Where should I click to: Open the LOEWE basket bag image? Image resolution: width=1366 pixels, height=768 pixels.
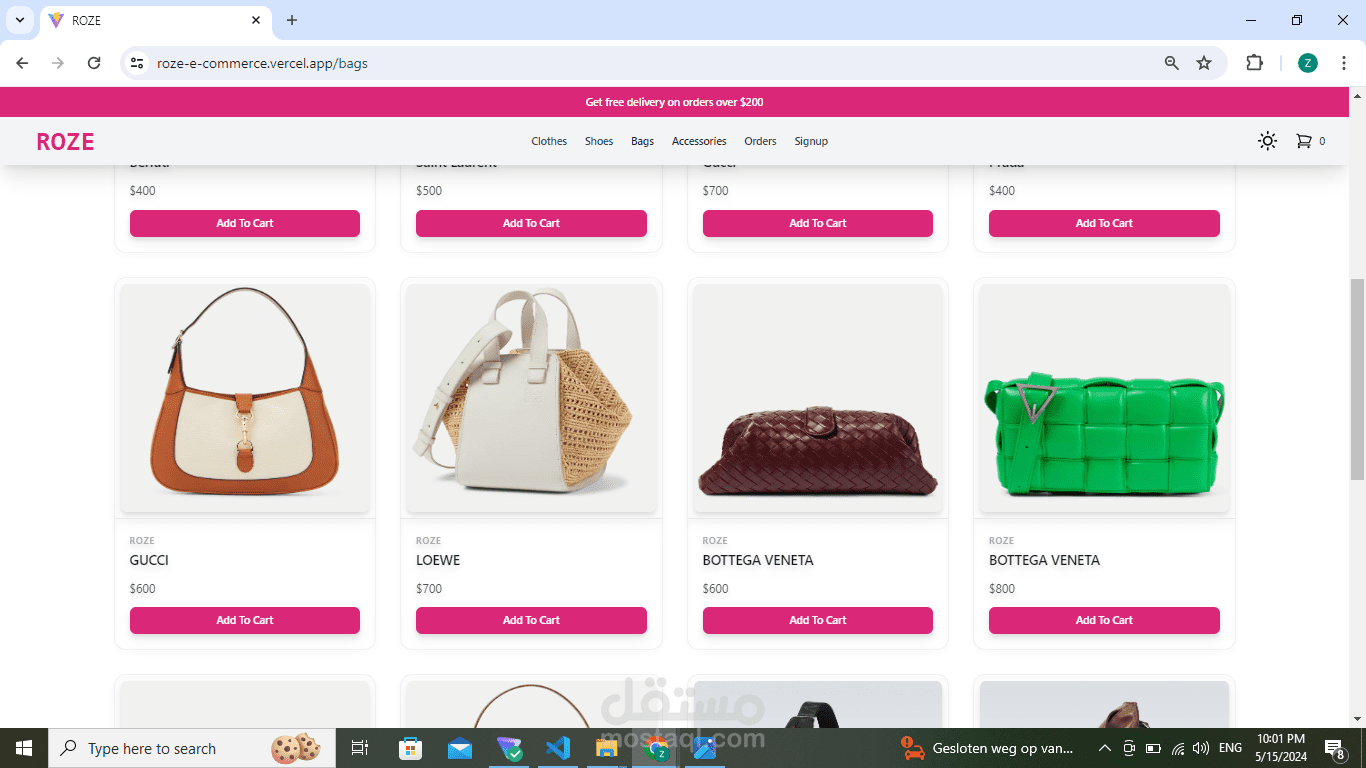[x=531, y=398]
